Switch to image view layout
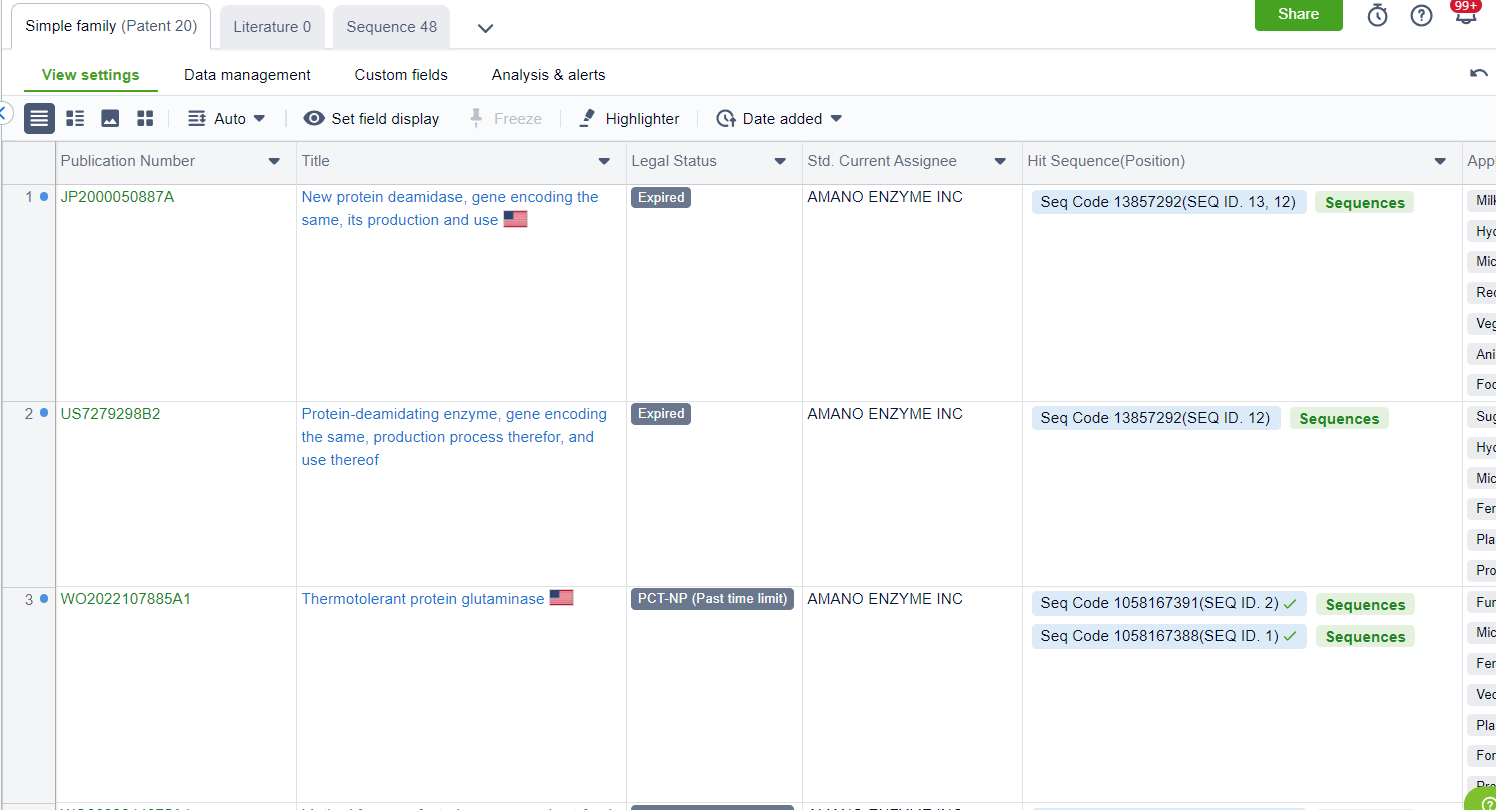This screenshot has height=810, width=1496. (110, 118)
